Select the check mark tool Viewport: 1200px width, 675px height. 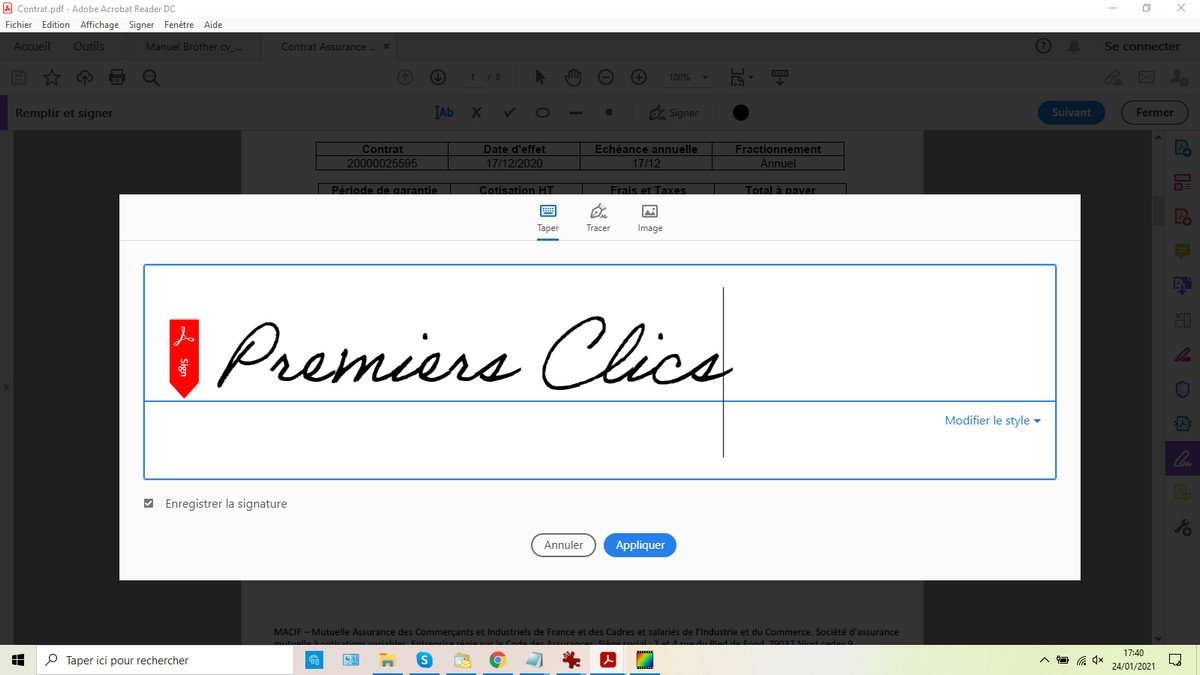pos(510,113)
